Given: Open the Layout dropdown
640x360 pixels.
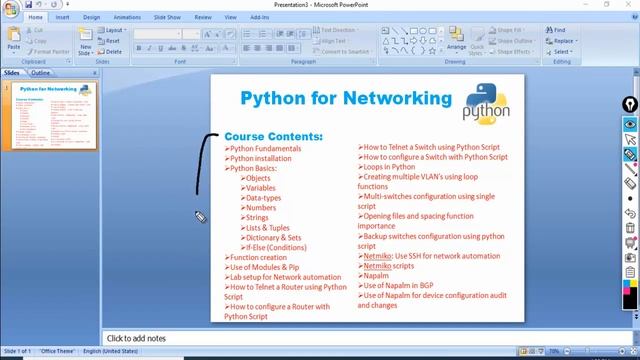Looking at the screenshot, I should [112, 30].
